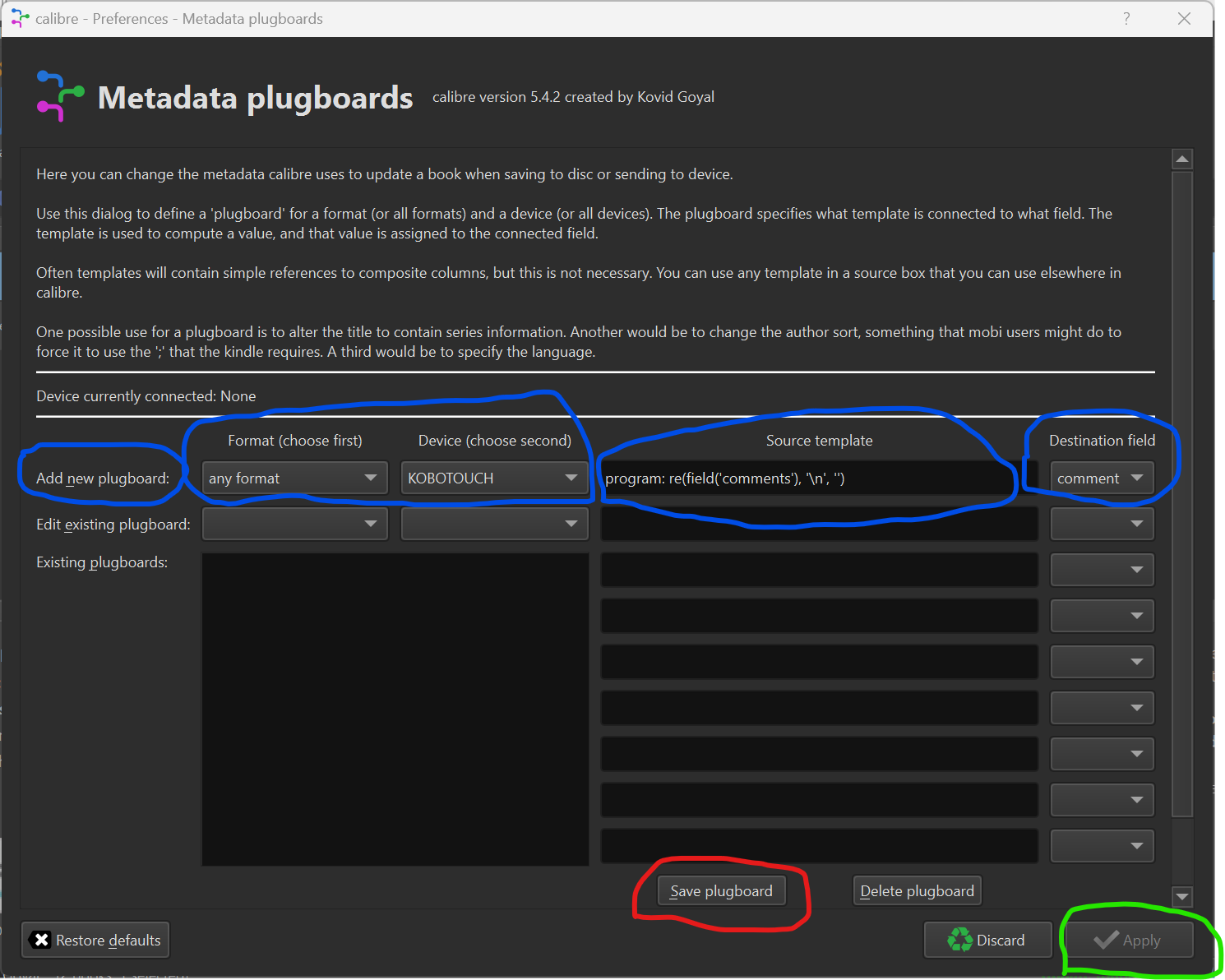This screenshot has width=1225, height=980.
Task: Click the 'Device currently connected: None' text
Action: [x=146, y=395]
